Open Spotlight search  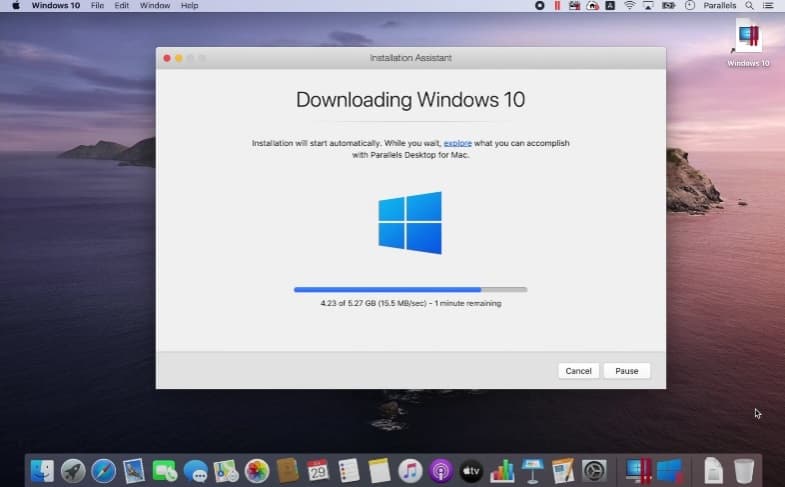(749, 6)
